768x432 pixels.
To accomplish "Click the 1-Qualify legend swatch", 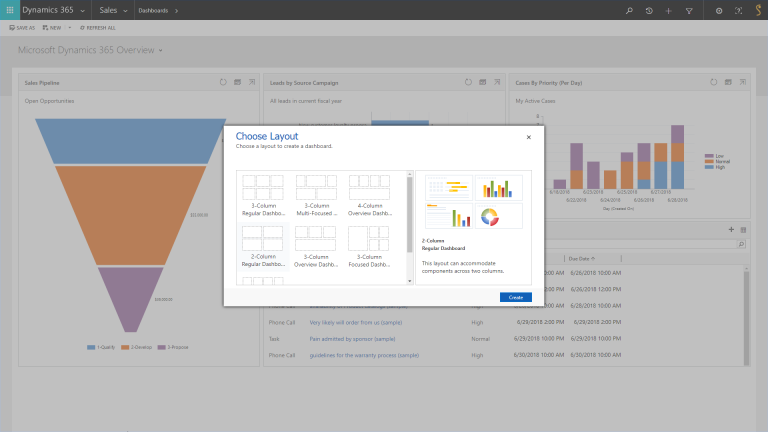I will click(x=91, y=347).
